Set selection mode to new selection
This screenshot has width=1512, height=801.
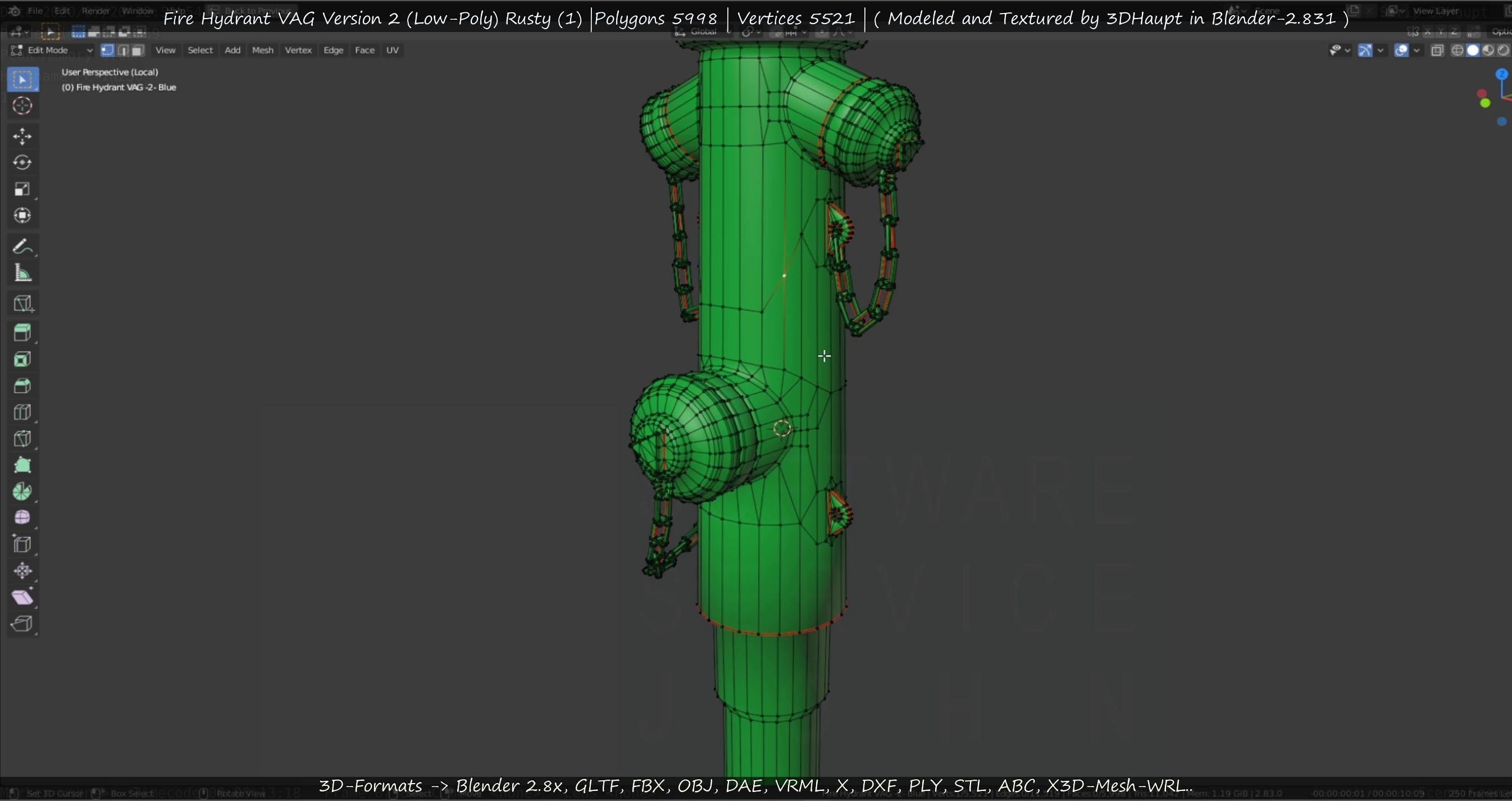[78, 31]
